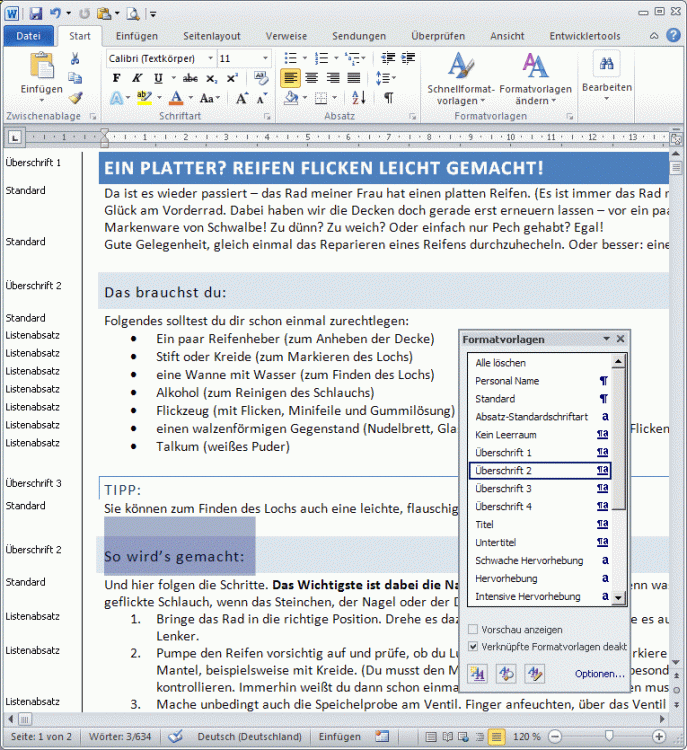Open the style inspector in Formatvorlagen pane
The height and width of the screenshot is (750, 687).
tap(507, 673)
